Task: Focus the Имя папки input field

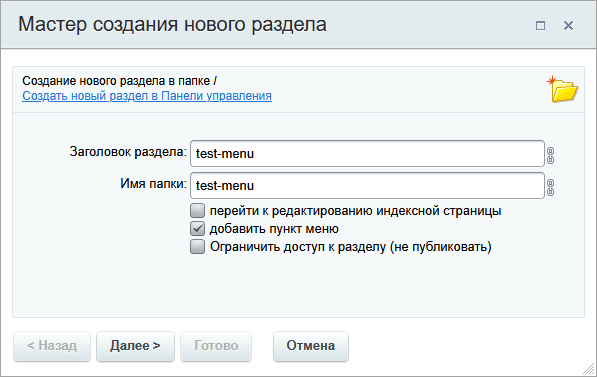Action: click(367, 185)
